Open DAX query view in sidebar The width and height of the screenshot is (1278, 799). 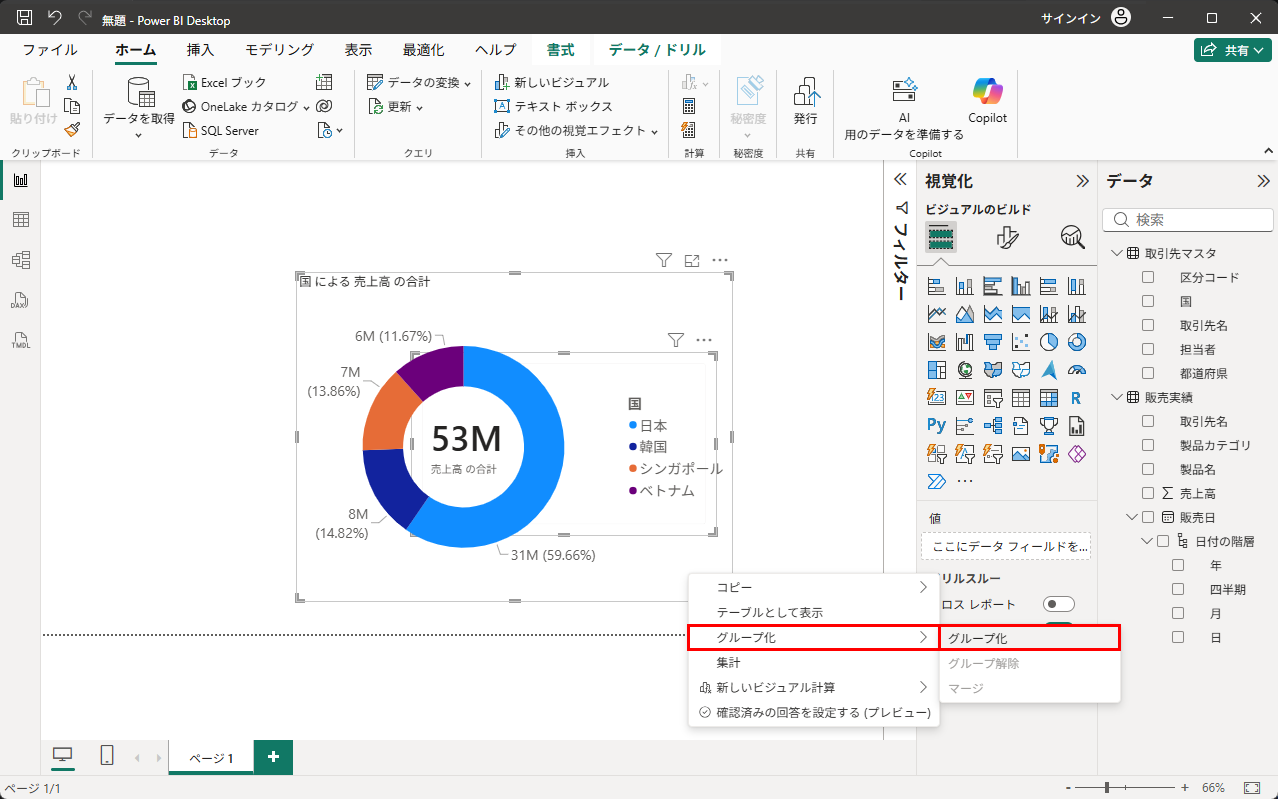click(20, 300)
